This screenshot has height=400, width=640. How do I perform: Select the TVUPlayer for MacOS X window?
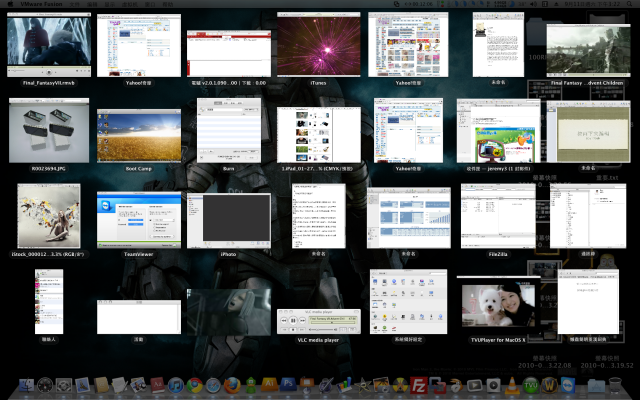tap(498, 305)
